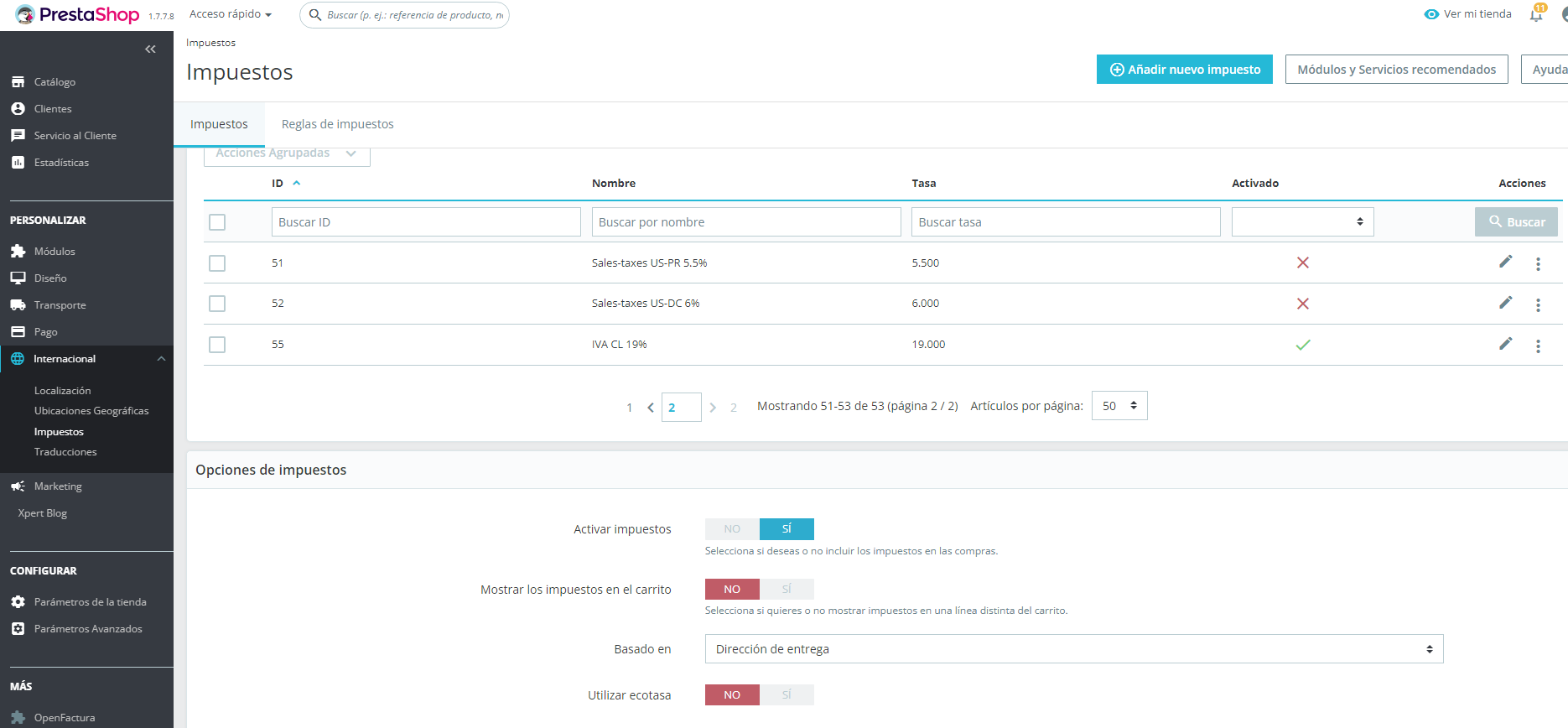
Task: Click the PrestaShop logo icon
Action: tap(25, 14)
